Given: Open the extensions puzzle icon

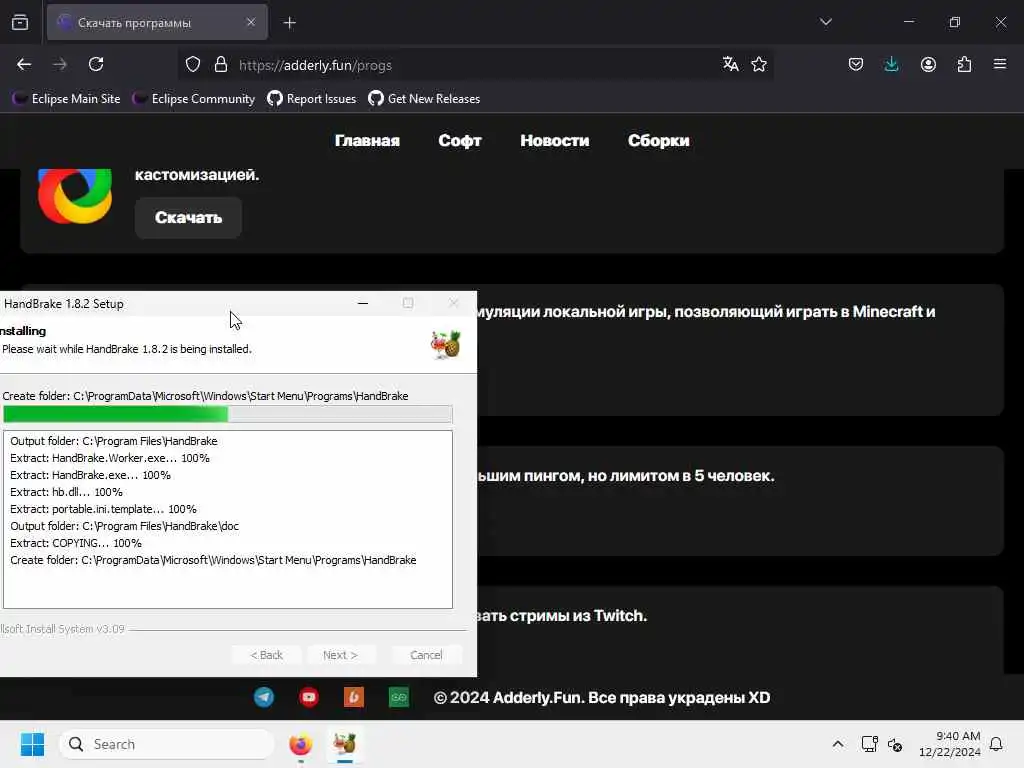Looking at the screenshot, I should pyautogui.click(x=964, y=64).
